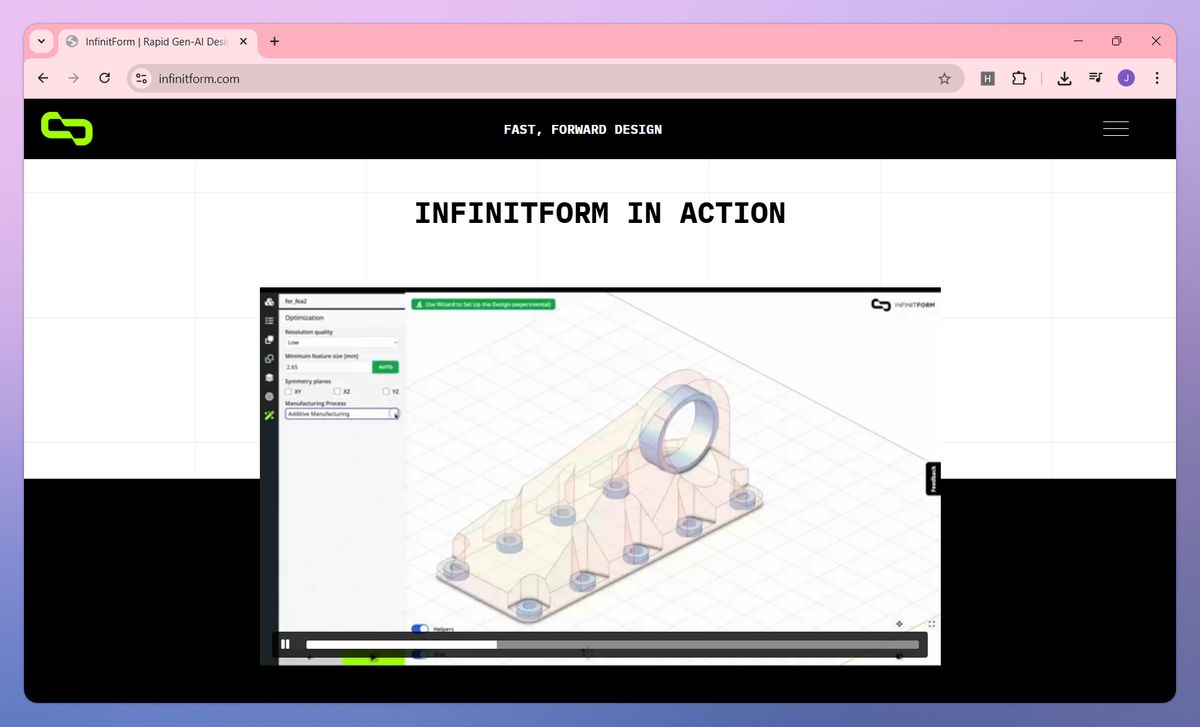
Task: Click the green InfinitForm logo in the header
Action: pos(67,129)
